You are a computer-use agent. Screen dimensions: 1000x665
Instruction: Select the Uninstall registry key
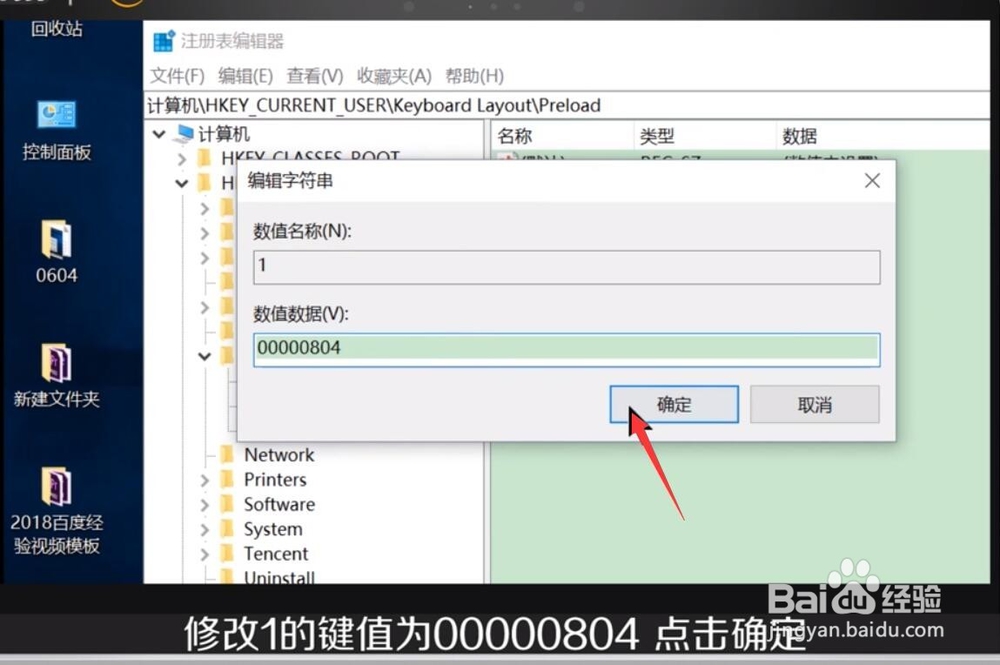279,577
